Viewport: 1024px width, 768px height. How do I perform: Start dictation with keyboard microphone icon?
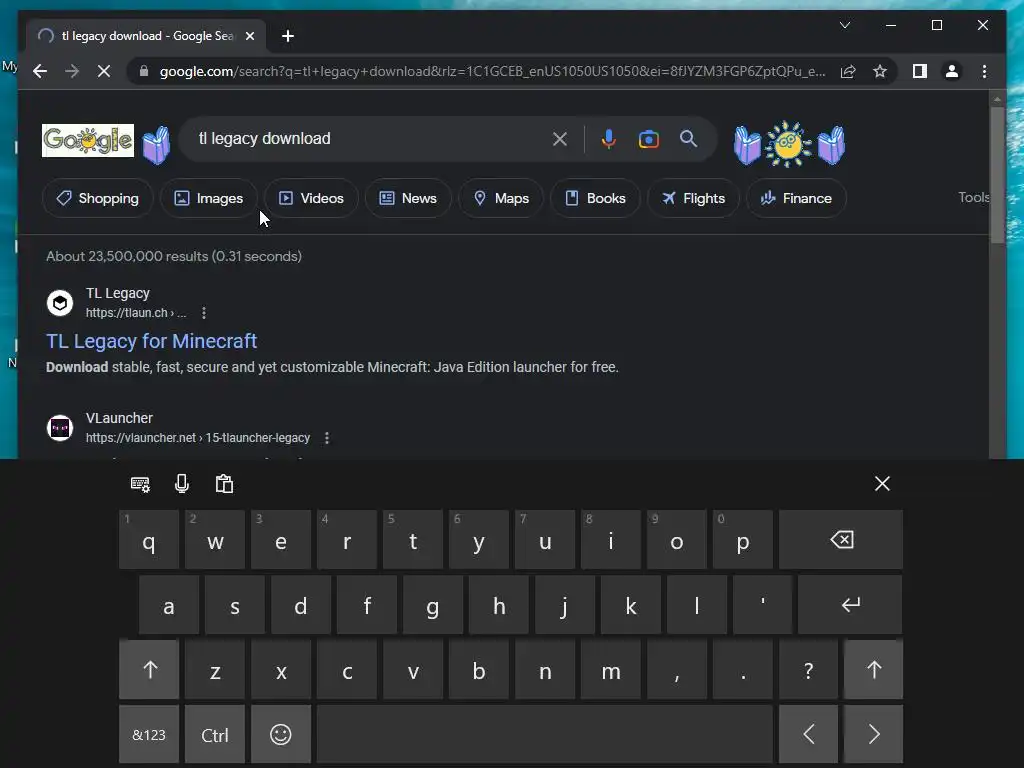[182, 484]
